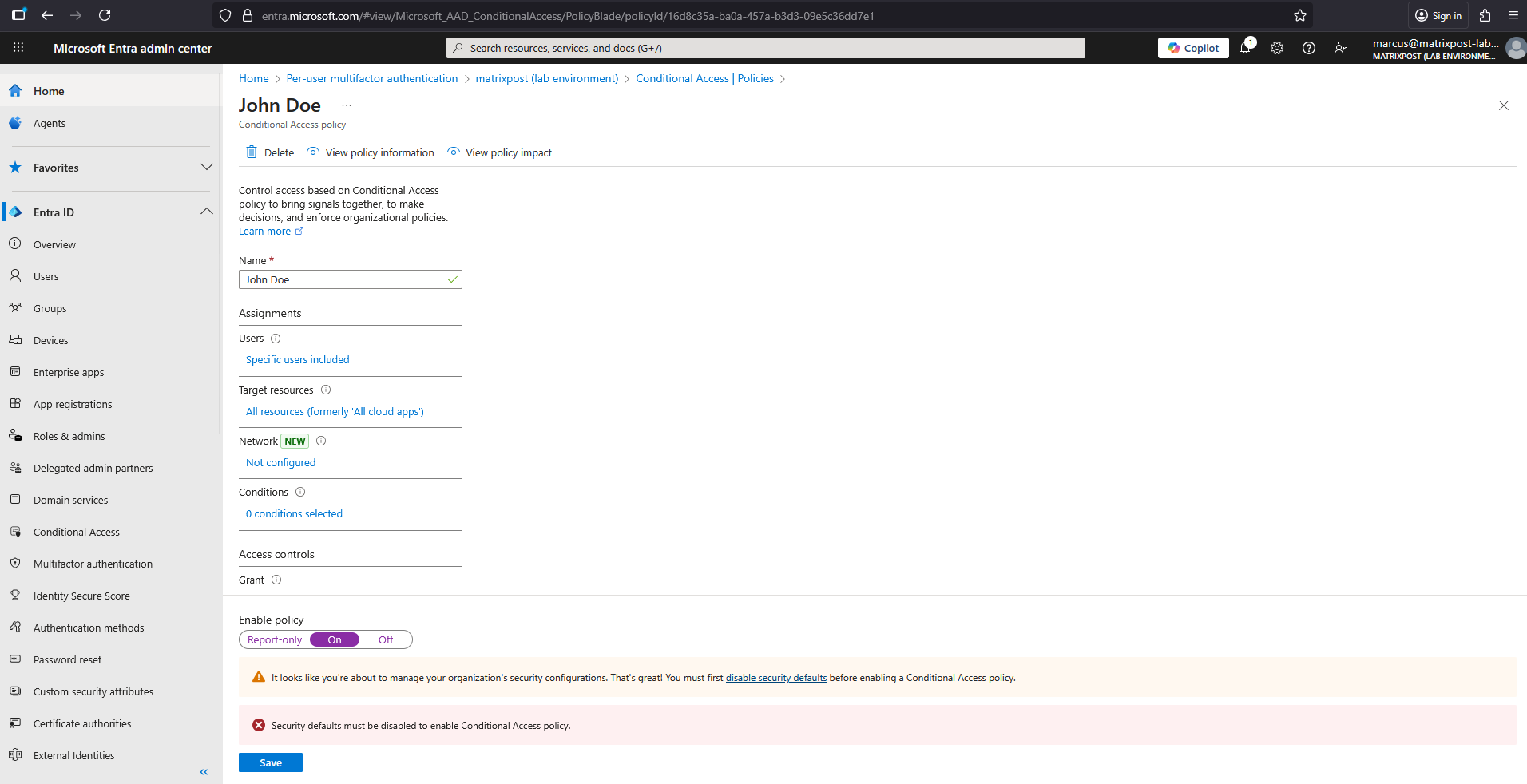Click 0 conditions selected link
The width and height of the screenshot is (1527, 784).
coord(294,514)
